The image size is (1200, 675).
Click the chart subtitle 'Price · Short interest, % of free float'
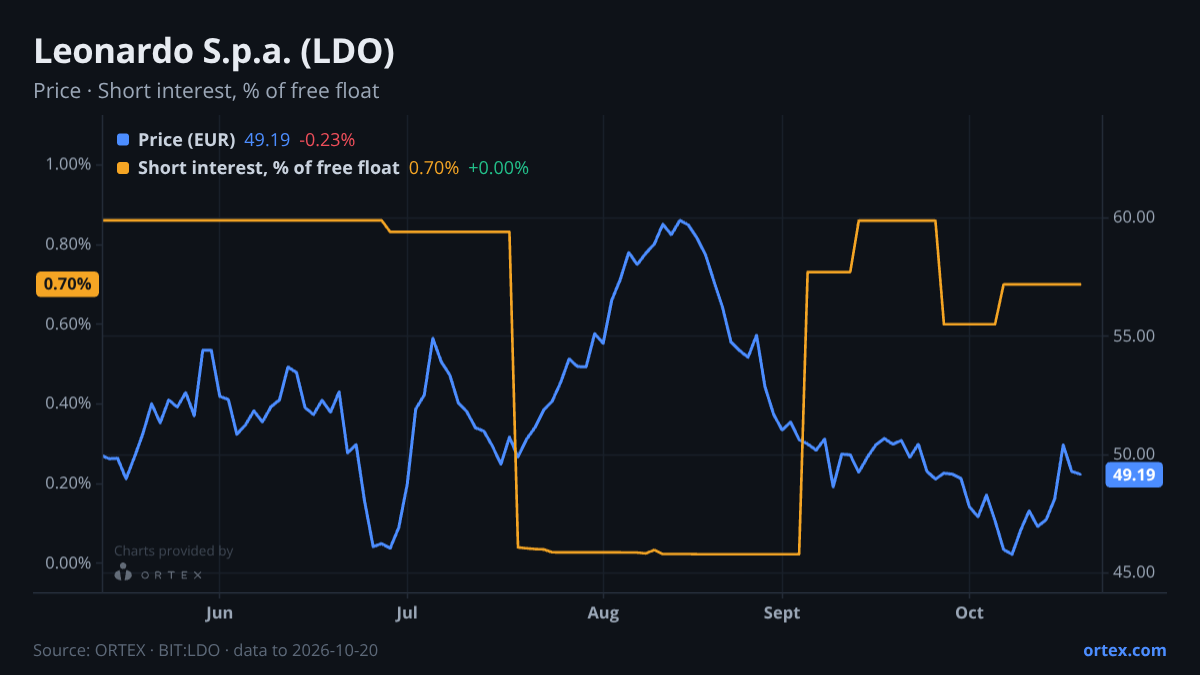tap(206, 91)
